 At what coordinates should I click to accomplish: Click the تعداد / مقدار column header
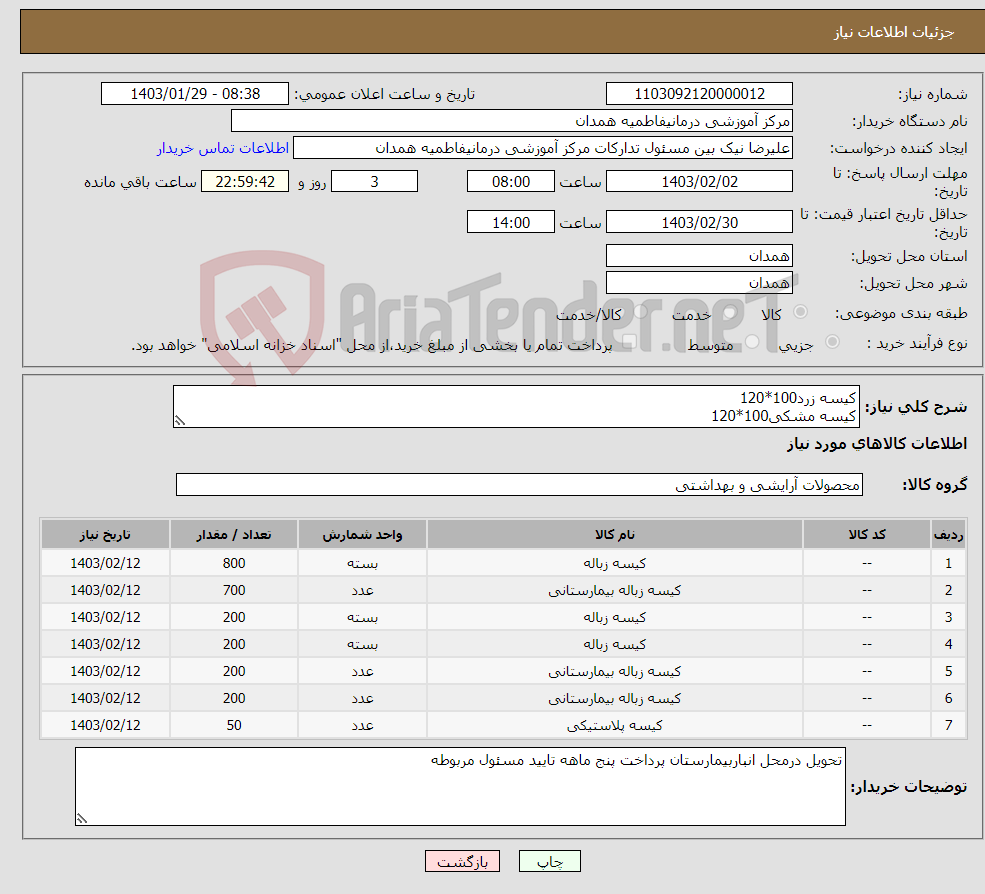coord(234,535)
